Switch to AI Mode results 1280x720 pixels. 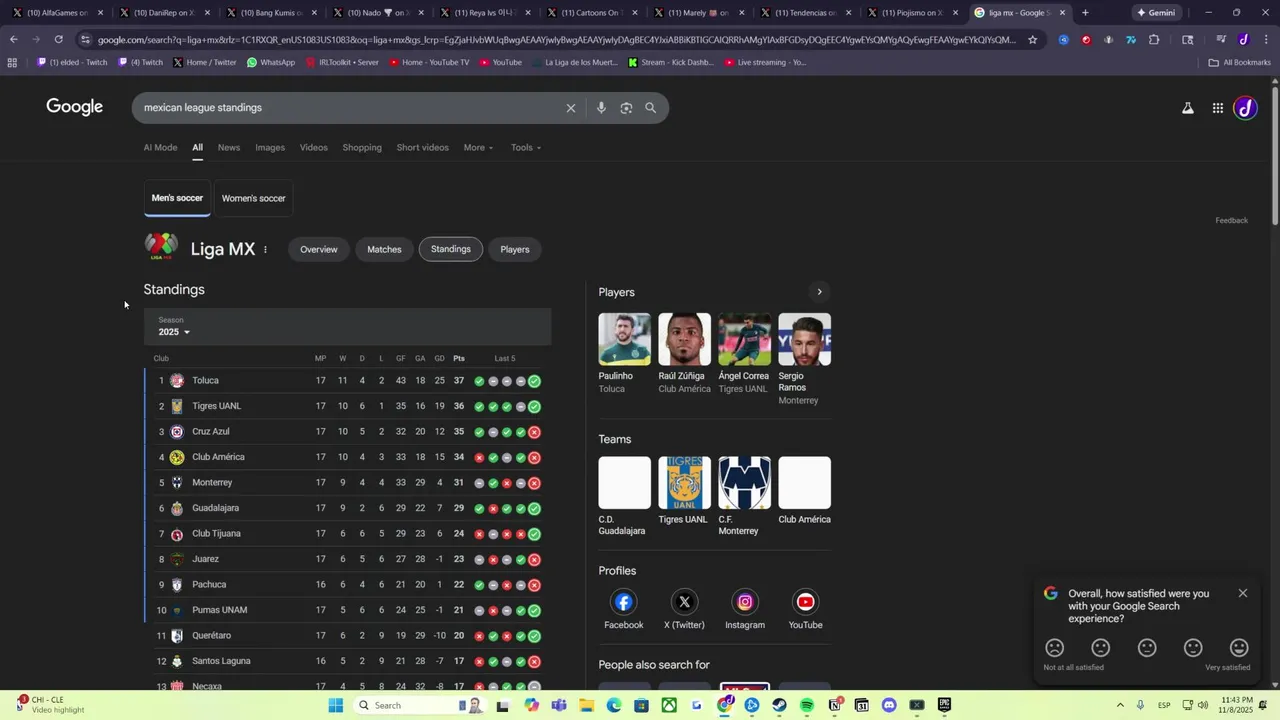(160, 147)
